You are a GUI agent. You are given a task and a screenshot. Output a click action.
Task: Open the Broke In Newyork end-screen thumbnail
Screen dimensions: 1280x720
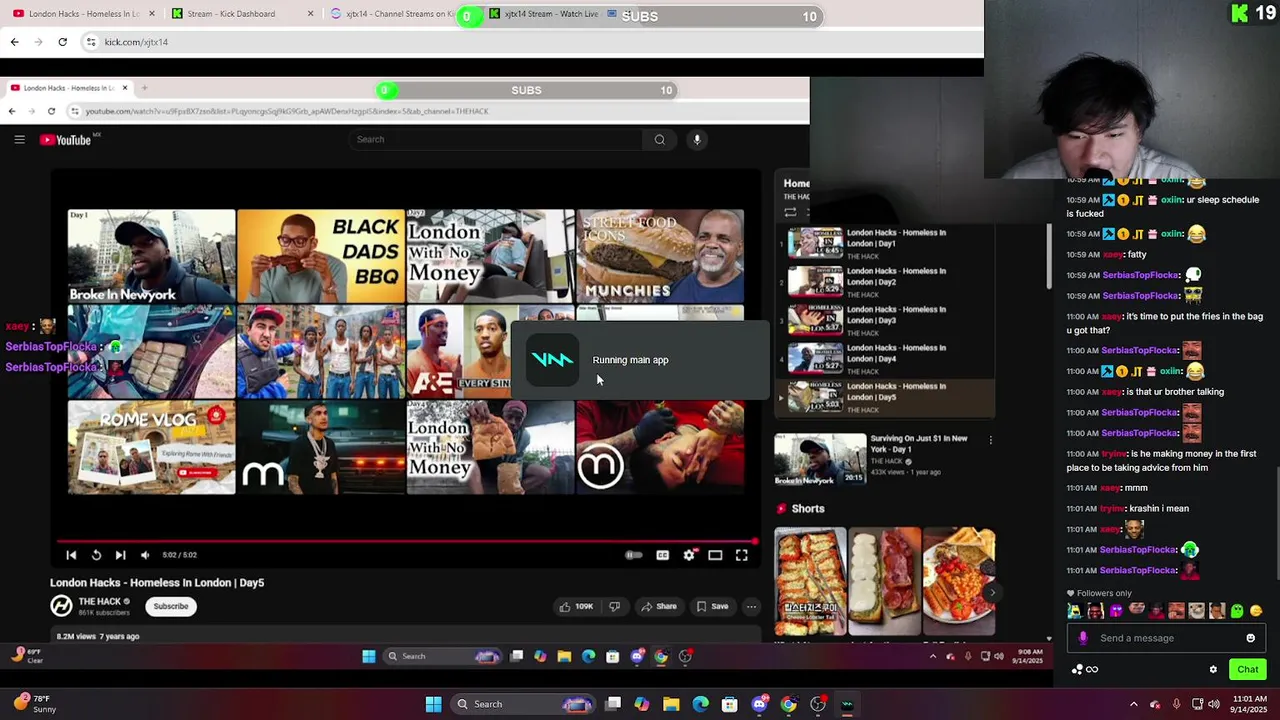tap(151, 256)
